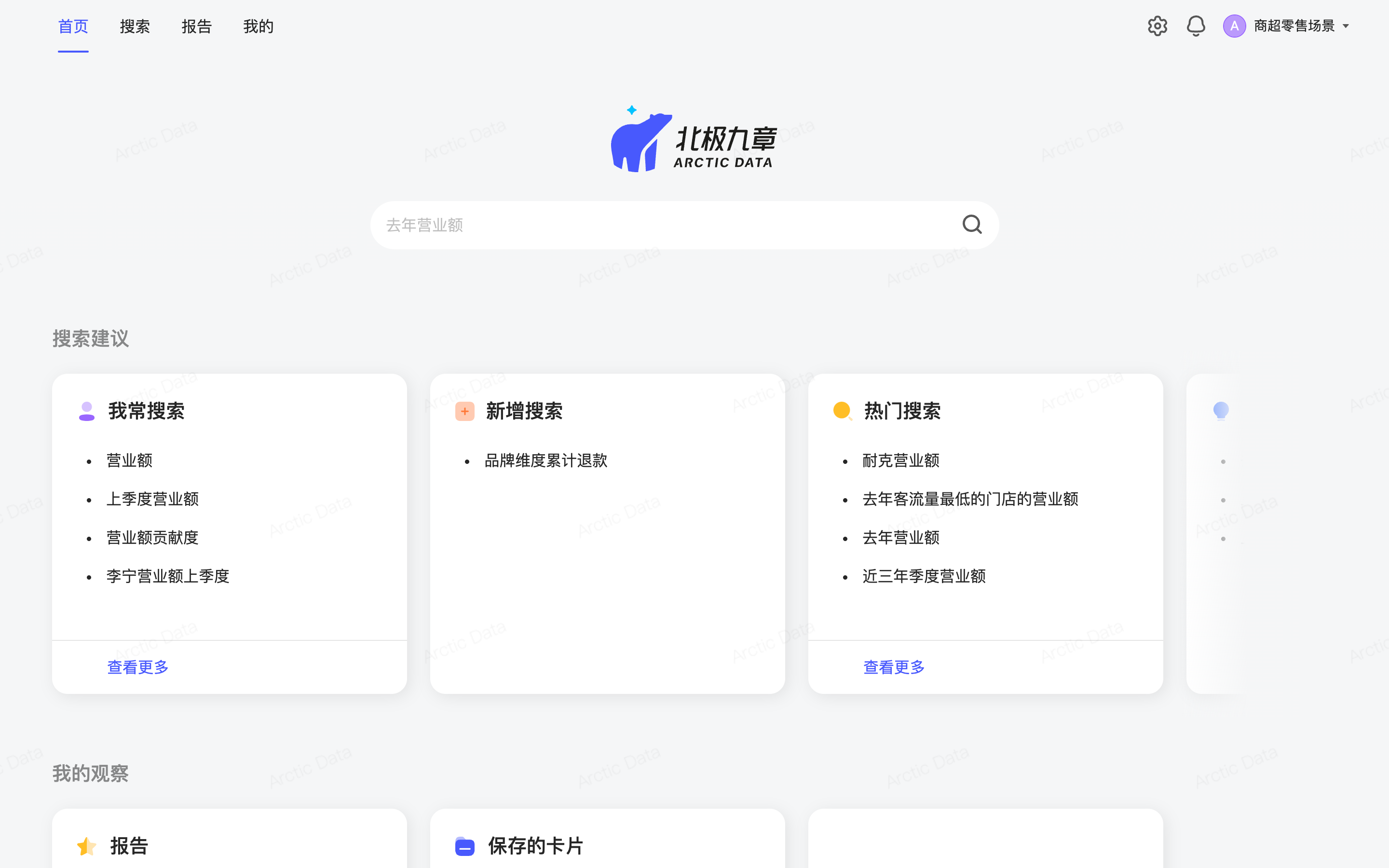Viewport: 1389px width, 868px height.
Task: Select suggestion 品牌维度累计退款
Action: tap(546, 461)
